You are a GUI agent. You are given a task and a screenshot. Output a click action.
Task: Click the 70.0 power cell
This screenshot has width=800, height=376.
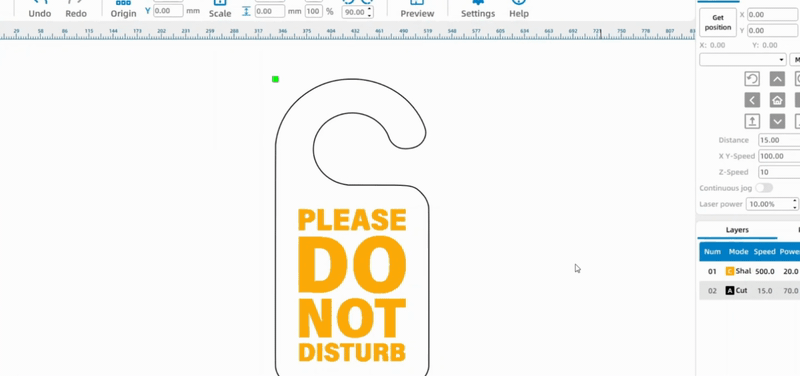pyautogui.click(x=791, y=291)
